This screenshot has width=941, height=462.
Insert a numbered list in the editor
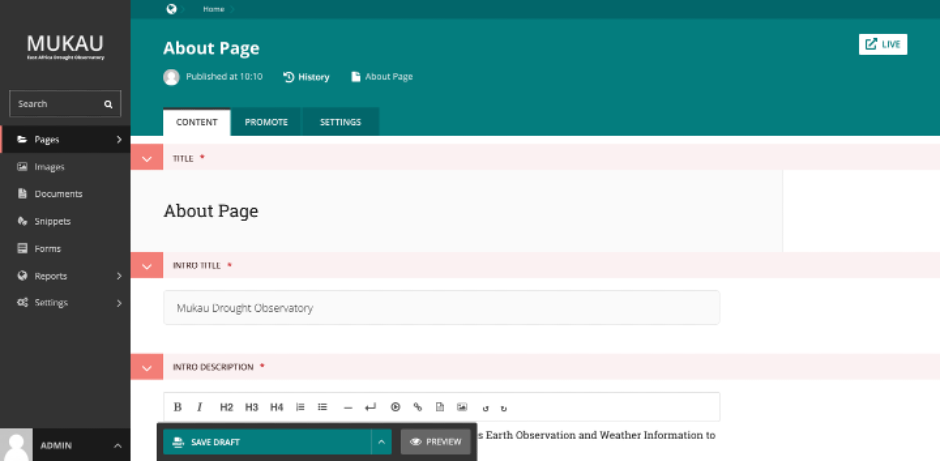tap(300, 407)
